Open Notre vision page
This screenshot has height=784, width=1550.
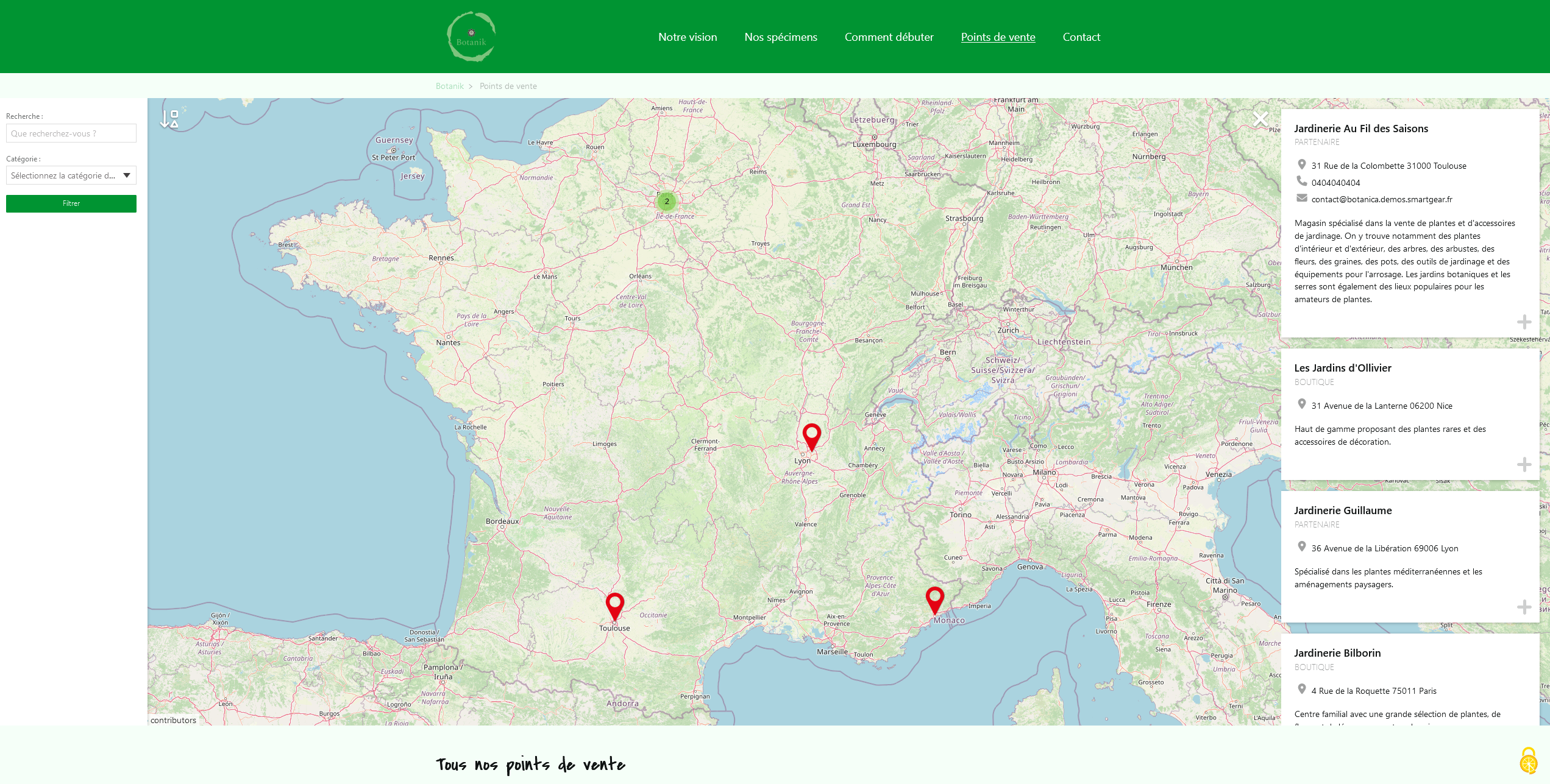pos(688,37)
